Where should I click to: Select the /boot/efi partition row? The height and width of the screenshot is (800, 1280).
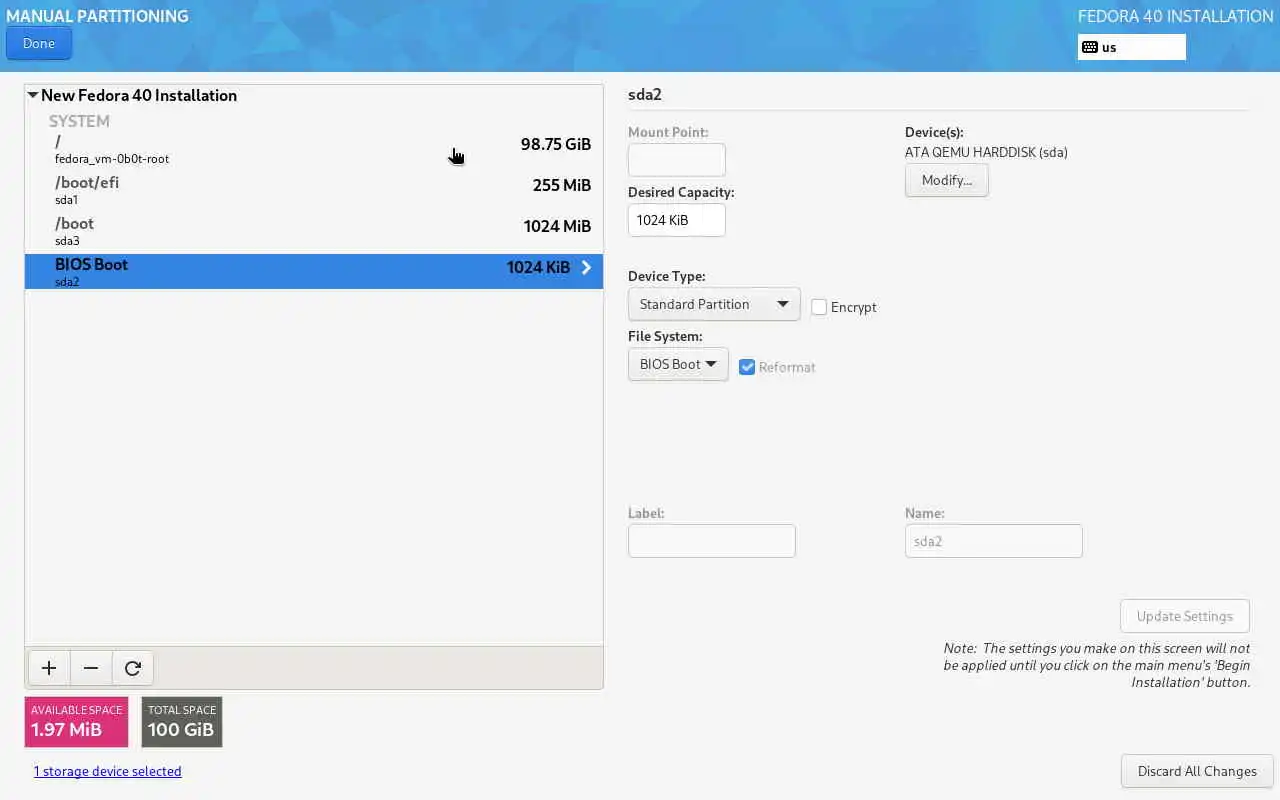(x=314, y=190)
